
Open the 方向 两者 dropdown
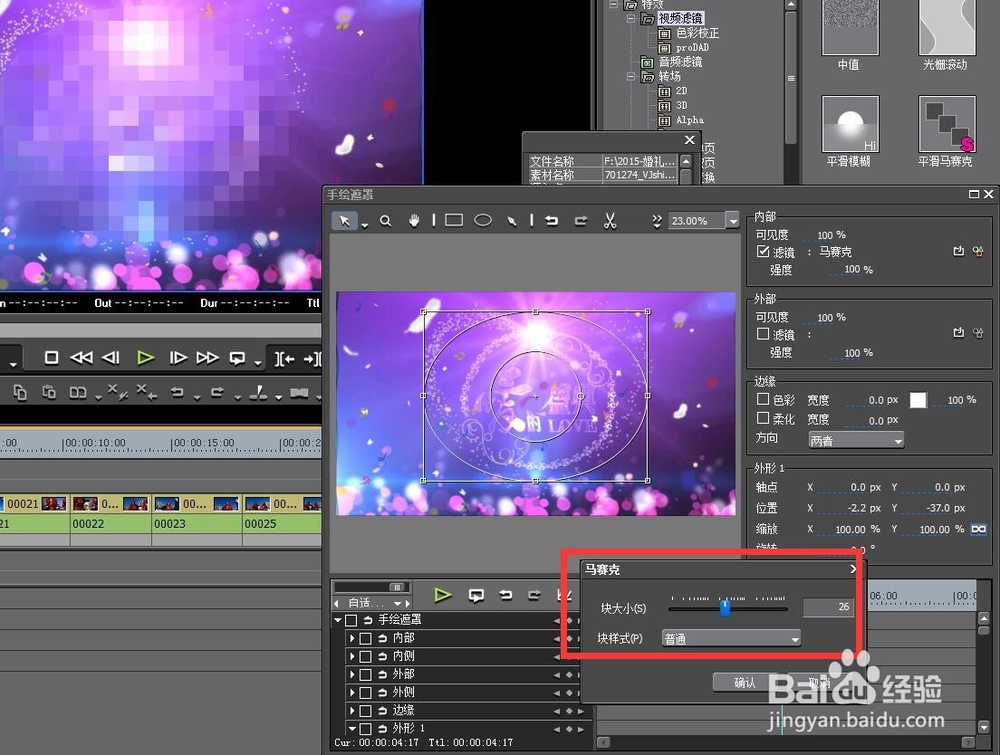tap(856, 441)
